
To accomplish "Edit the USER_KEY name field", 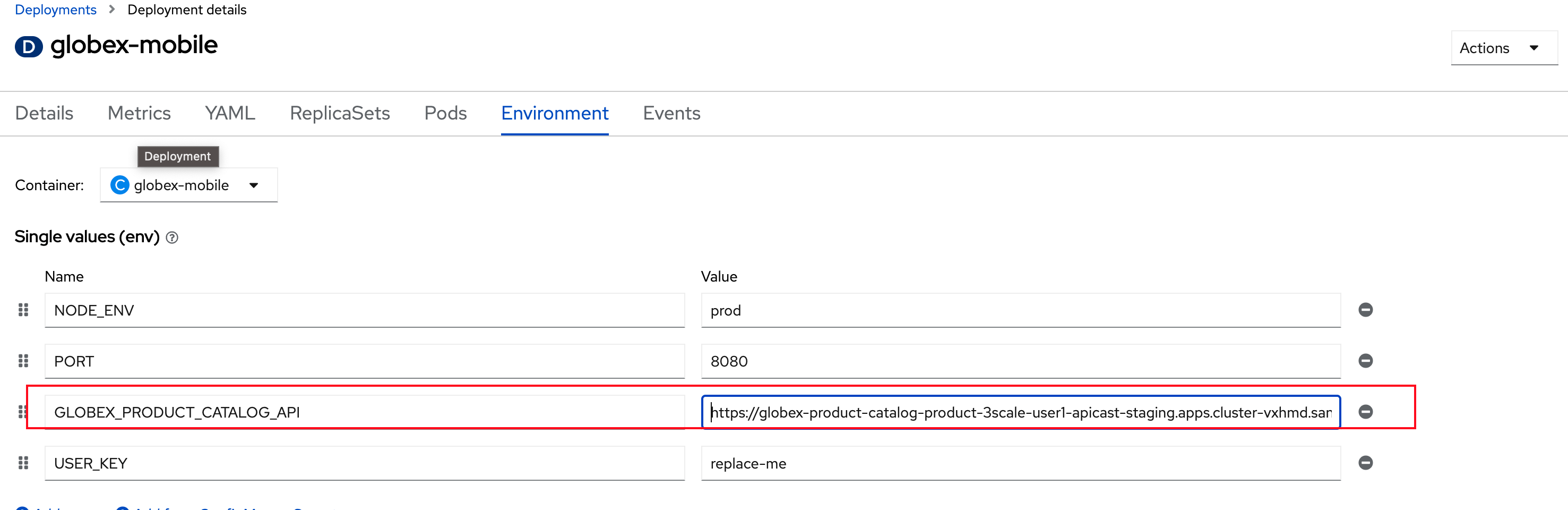I will (x=365, y=463).
